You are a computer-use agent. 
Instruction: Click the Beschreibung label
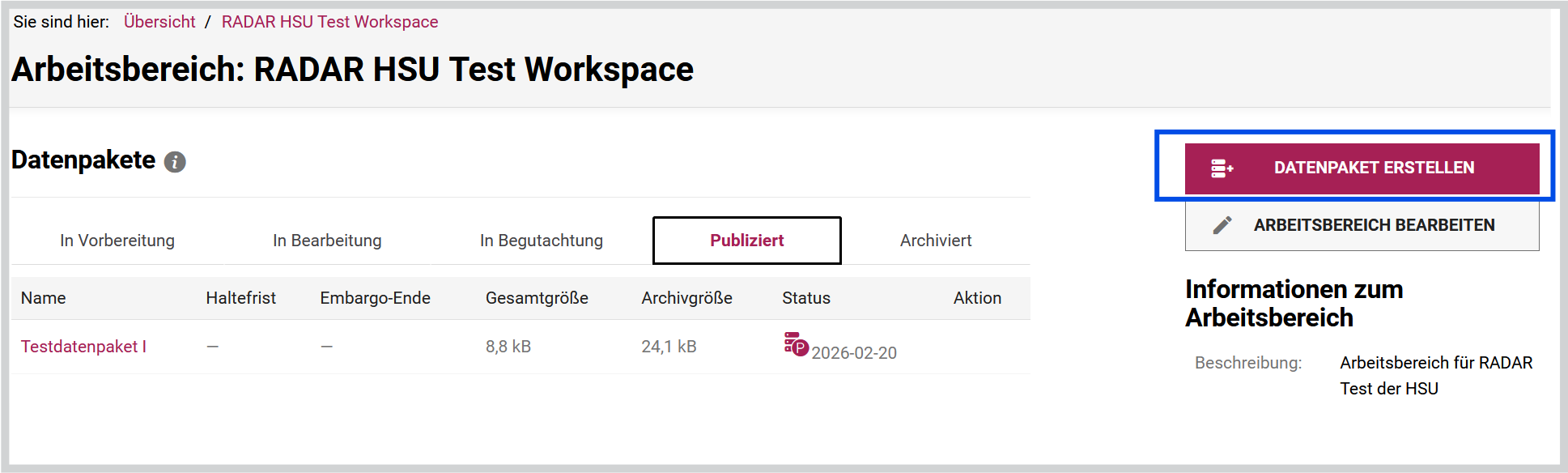(x=1248, y=363)
